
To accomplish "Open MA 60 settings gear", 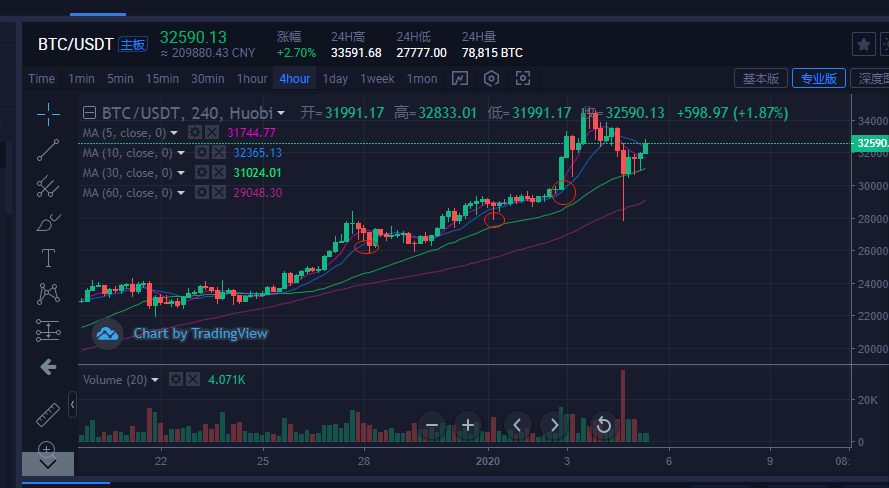I will (x=201, y=193).
